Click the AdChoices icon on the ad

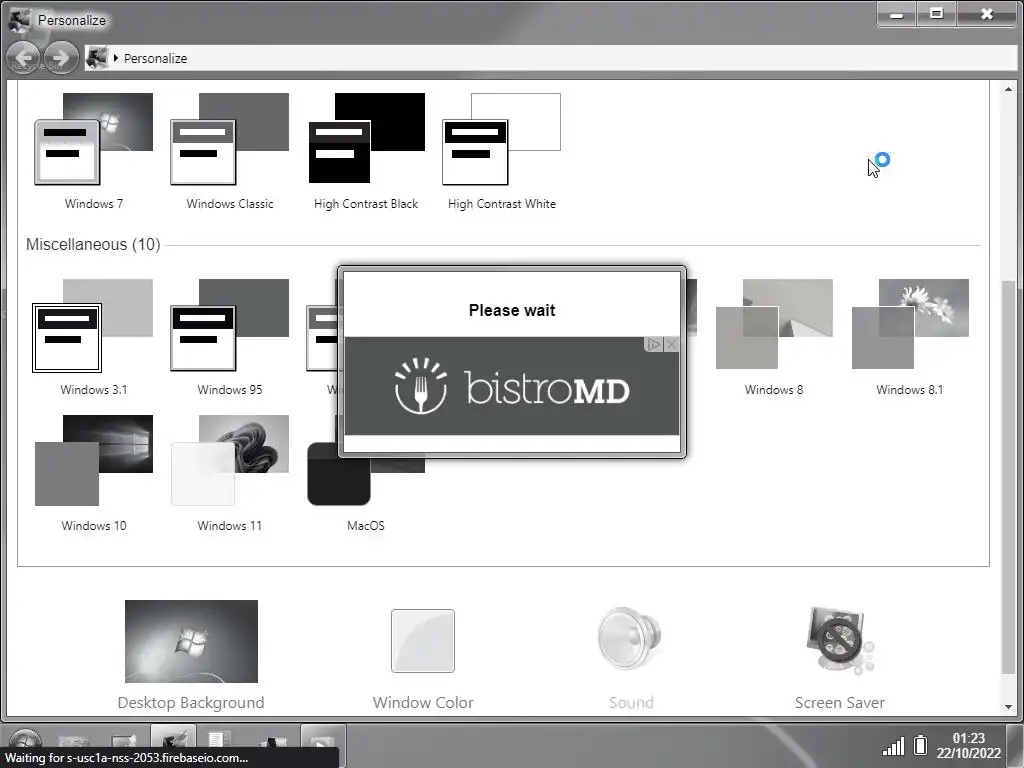(x=654, y=344)
